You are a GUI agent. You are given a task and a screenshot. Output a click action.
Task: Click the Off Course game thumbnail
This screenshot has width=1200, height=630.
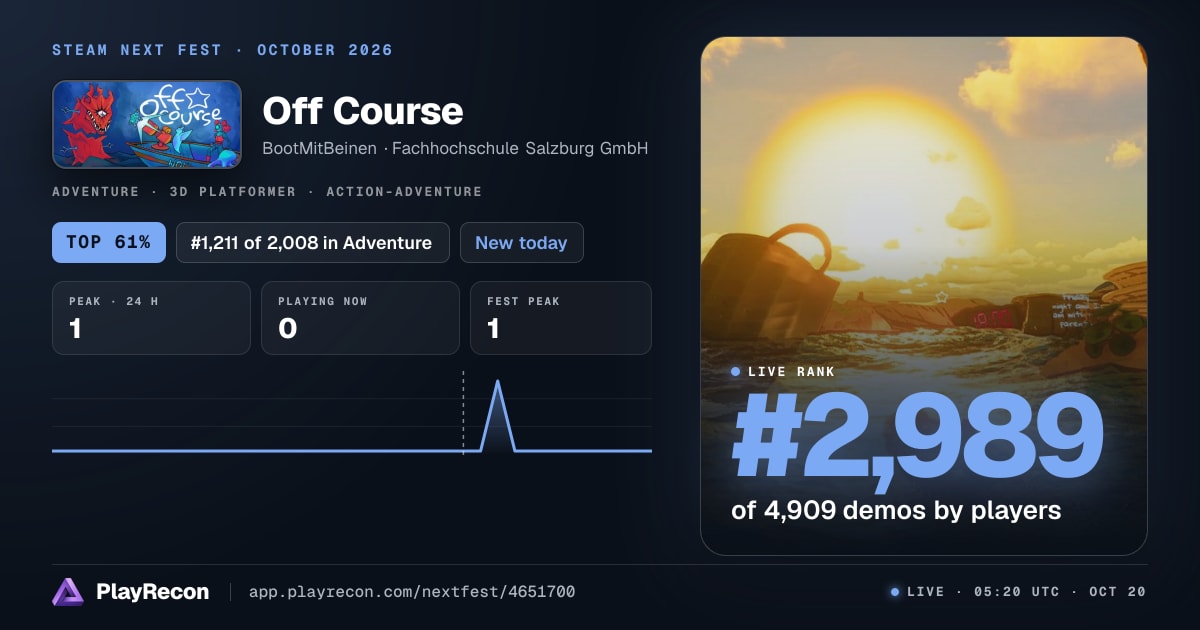tap(147, 125)
